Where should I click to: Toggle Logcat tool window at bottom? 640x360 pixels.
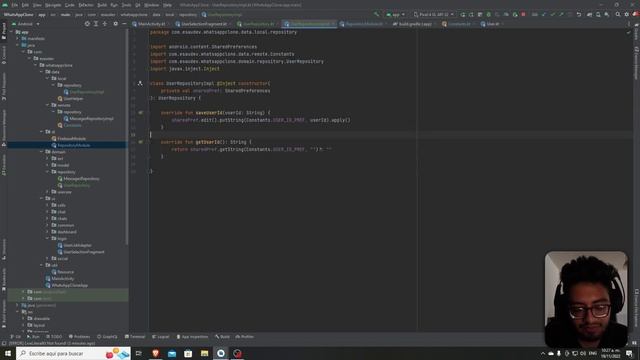[x=160, y=337]
